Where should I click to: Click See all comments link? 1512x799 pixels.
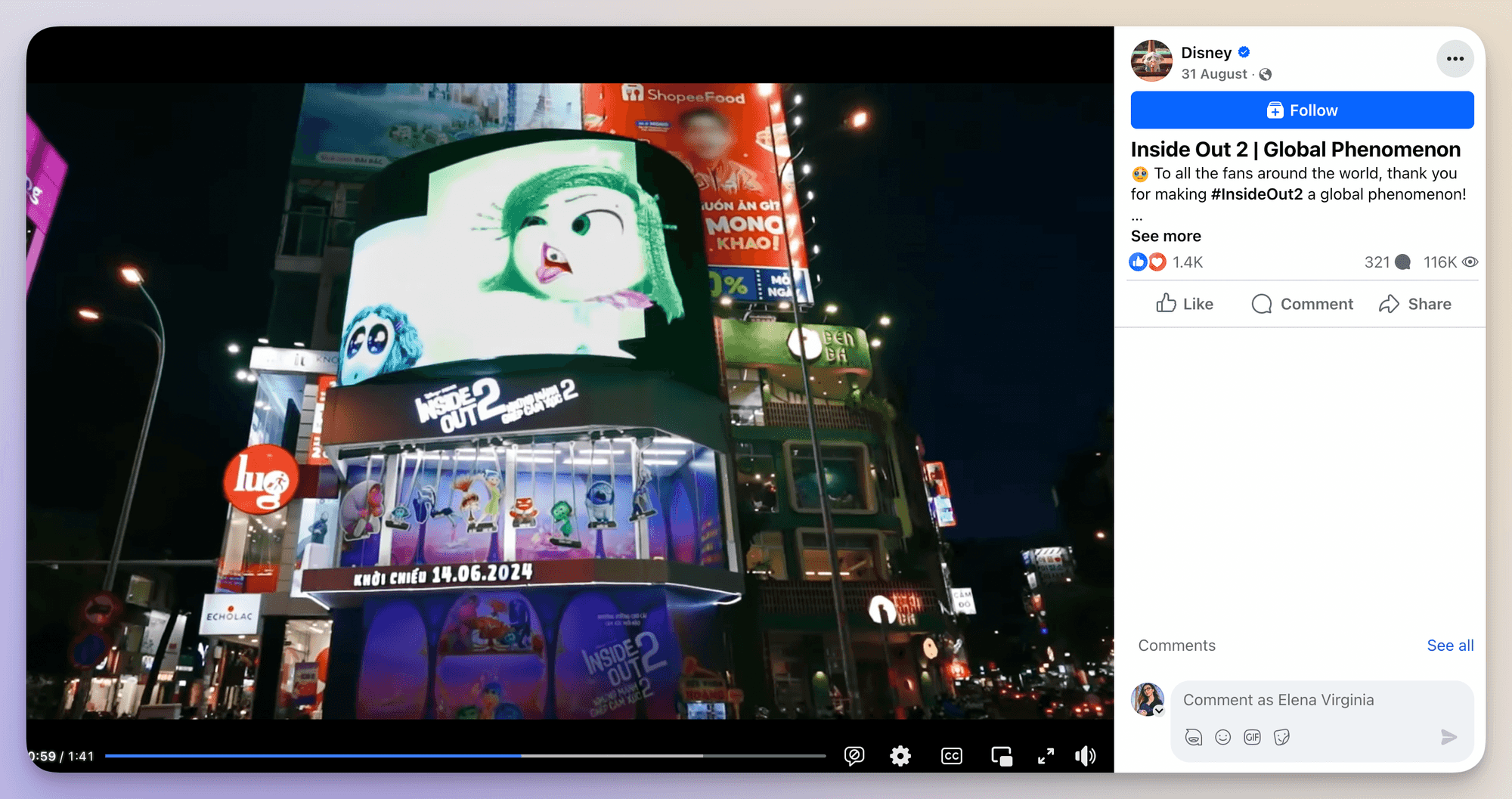click(1450, 646)
